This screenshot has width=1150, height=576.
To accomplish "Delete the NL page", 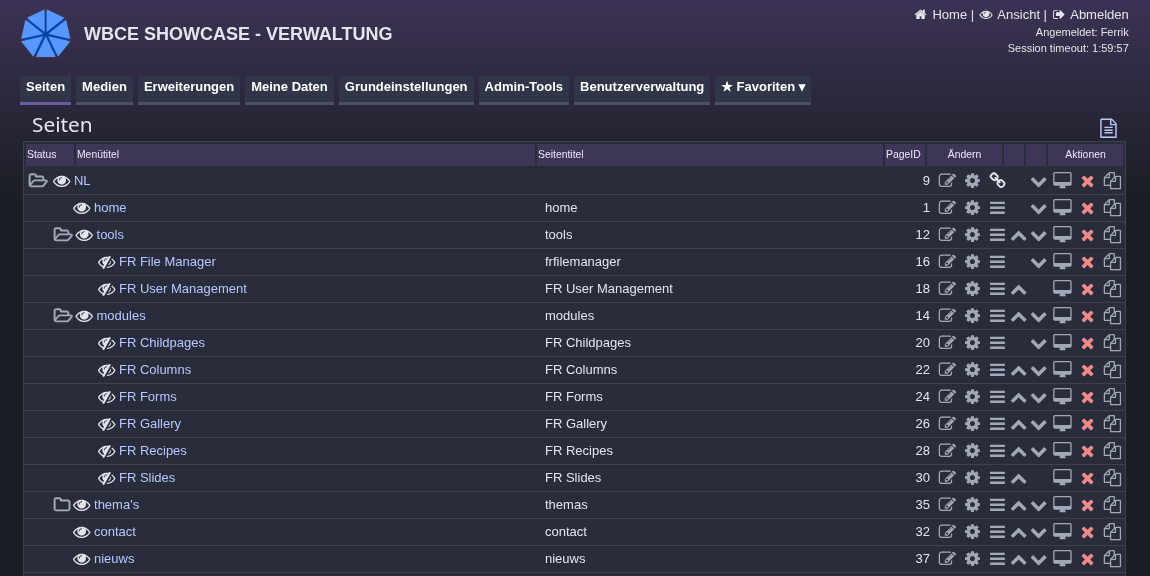I will pyautogui.click(x=1087, y=181).
